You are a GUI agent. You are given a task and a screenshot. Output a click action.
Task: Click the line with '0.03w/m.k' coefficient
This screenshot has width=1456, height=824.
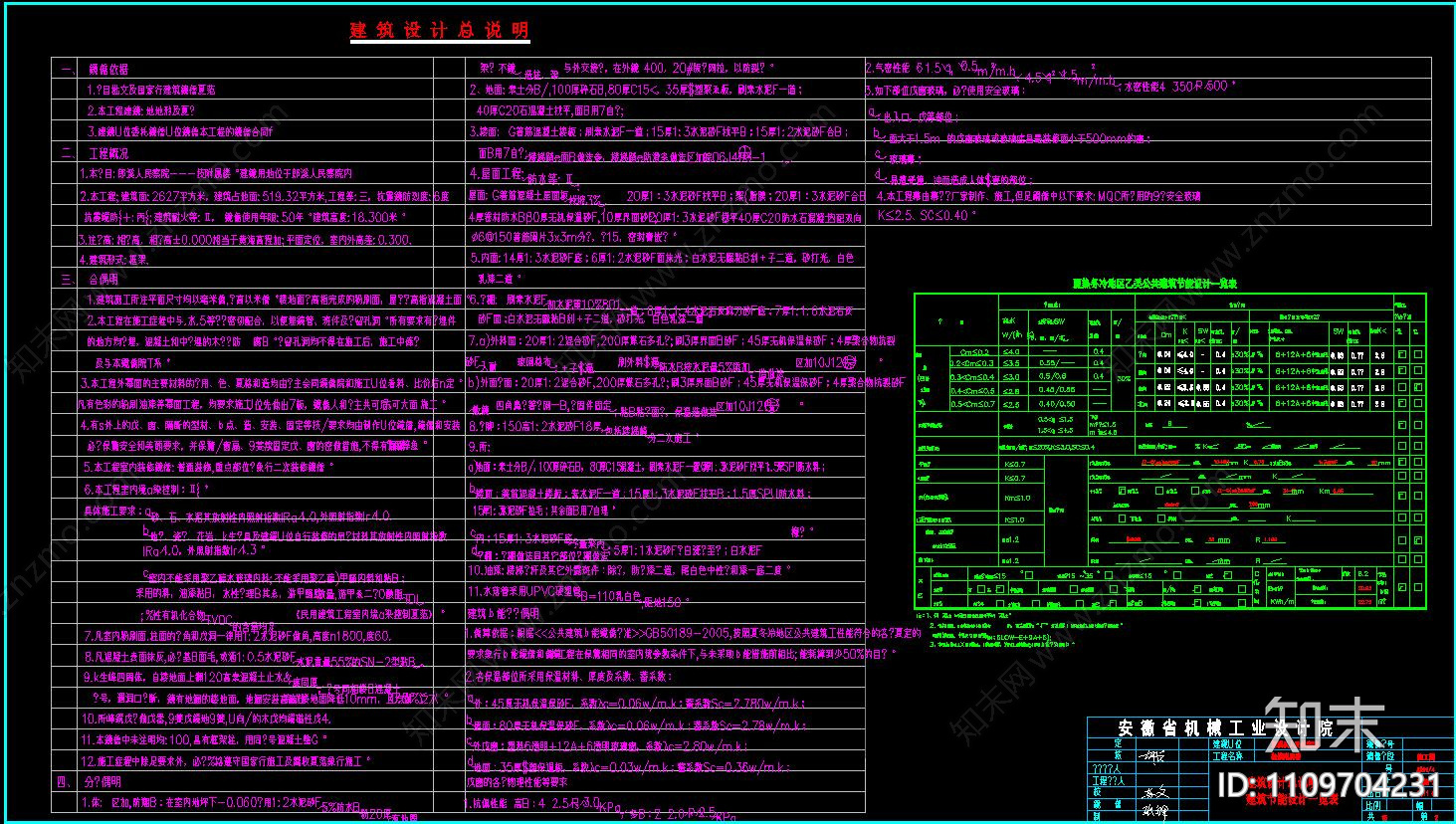[x=629, y=767]
